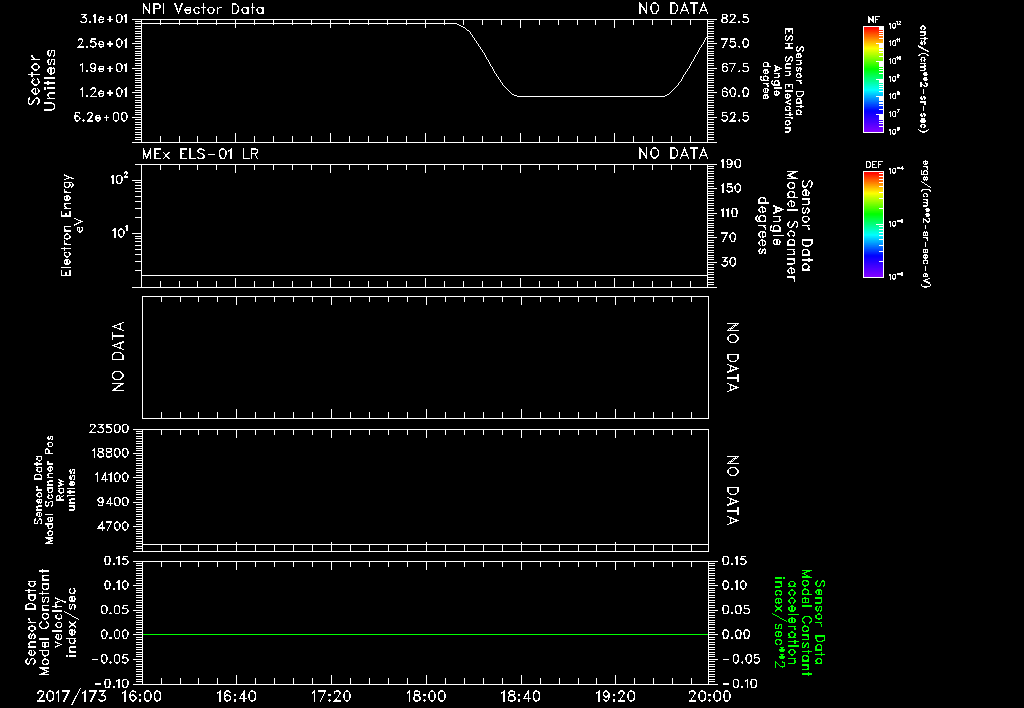Image resolution: width=1024 pixels, height=708 pixels.
Task: Click the '82.5' elevation angle tick
Action: coord(735,19)
